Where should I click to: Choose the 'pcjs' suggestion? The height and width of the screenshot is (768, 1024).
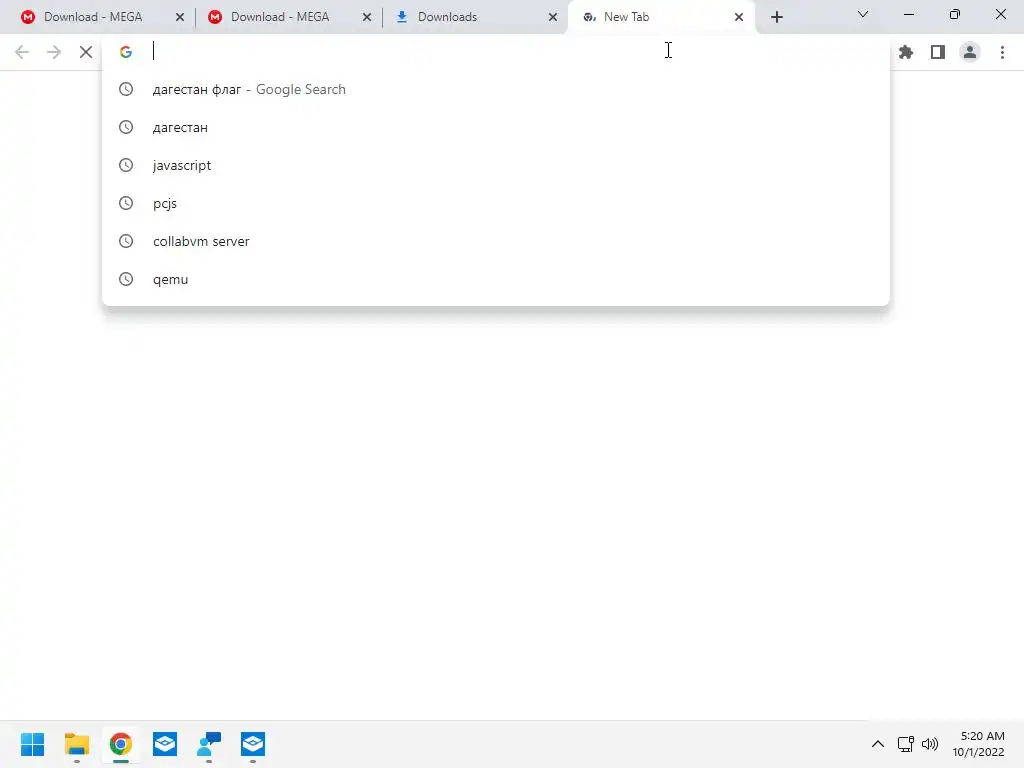click(x=496, y=203)
